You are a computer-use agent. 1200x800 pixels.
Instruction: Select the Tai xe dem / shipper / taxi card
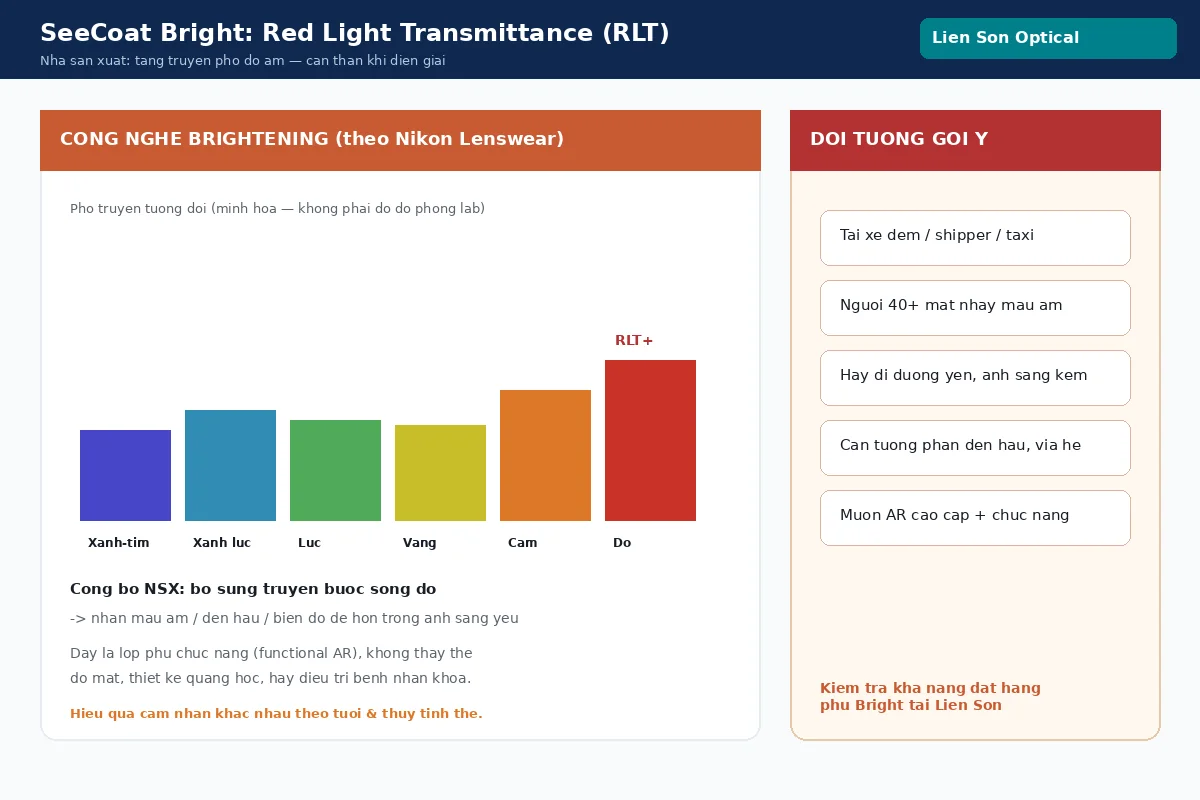(975, 238)
